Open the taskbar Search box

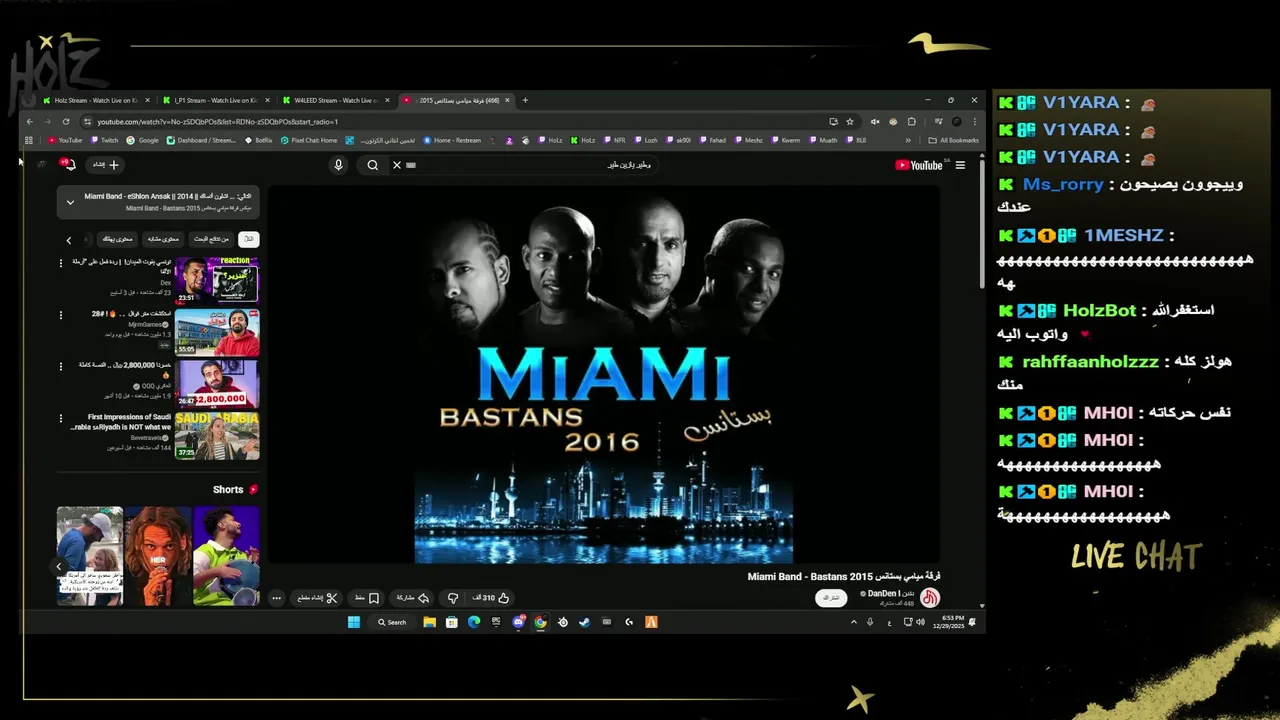392,622
